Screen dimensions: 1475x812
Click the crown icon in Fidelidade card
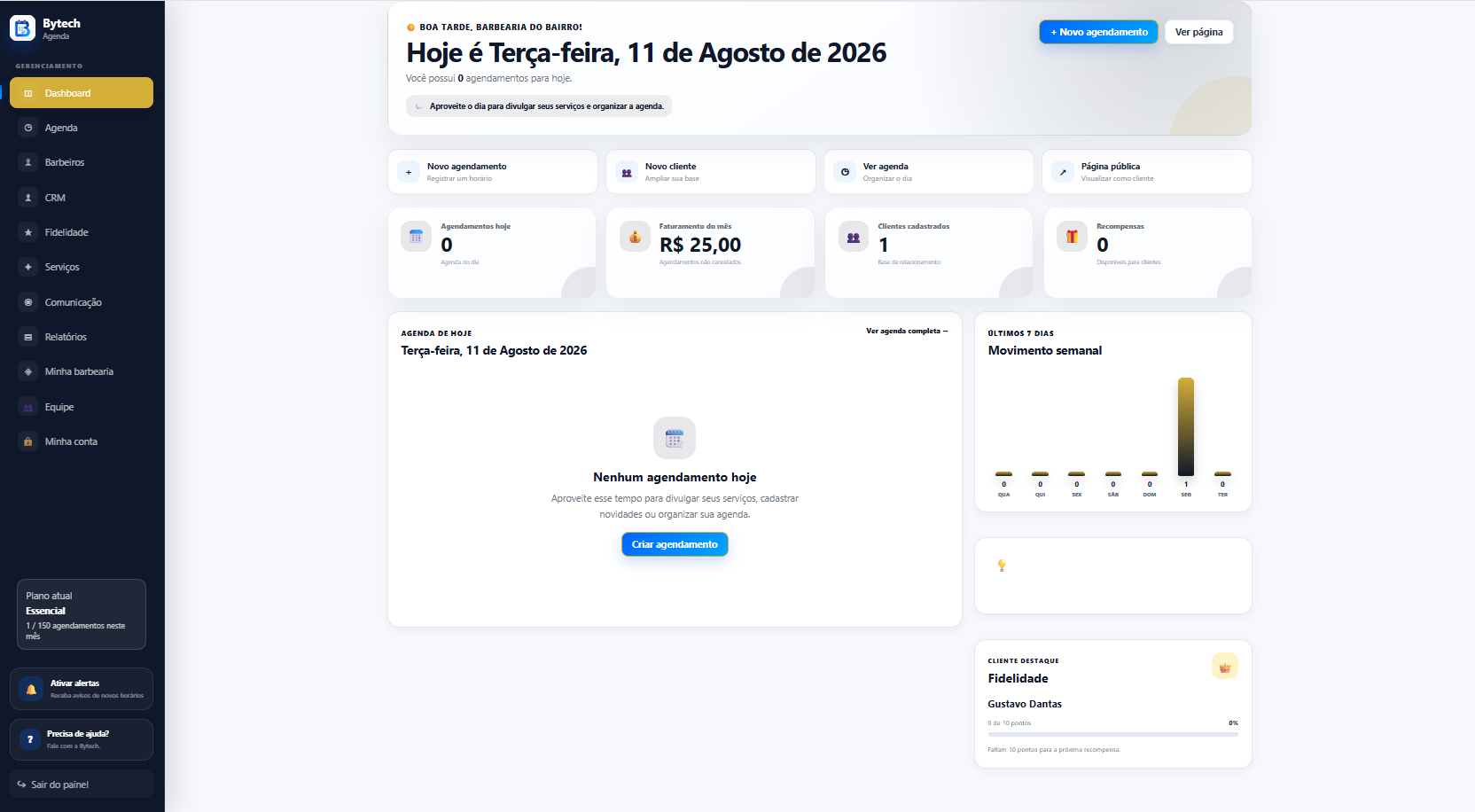(1225, 667)
